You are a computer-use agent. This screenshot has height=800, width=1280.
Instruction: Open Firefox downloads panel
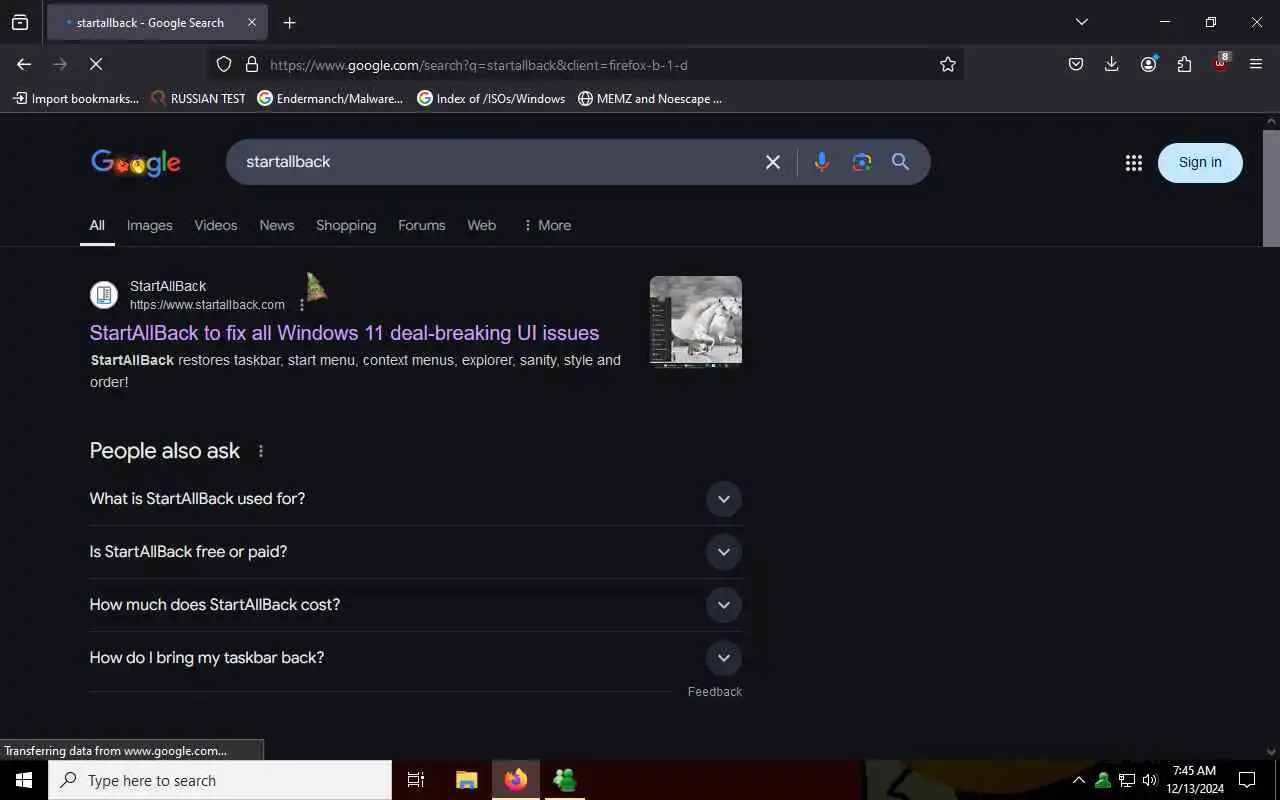pos(1111,64)
